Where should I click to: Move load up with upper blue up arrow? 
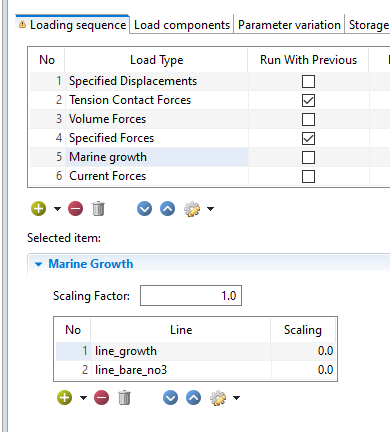[168, 209]
